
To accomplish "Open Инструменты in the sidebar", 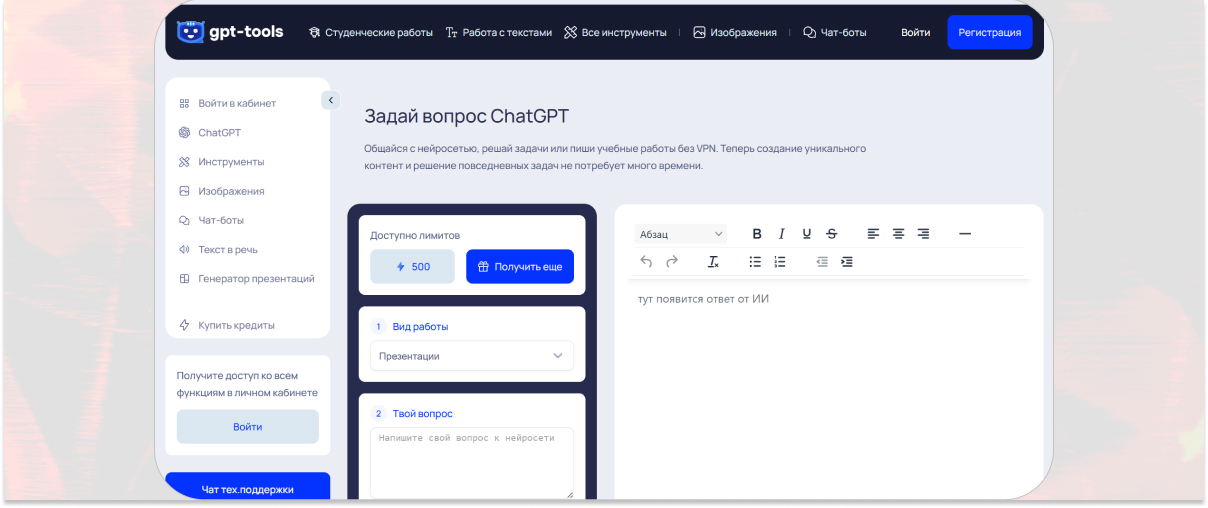I will click(221, 161).
